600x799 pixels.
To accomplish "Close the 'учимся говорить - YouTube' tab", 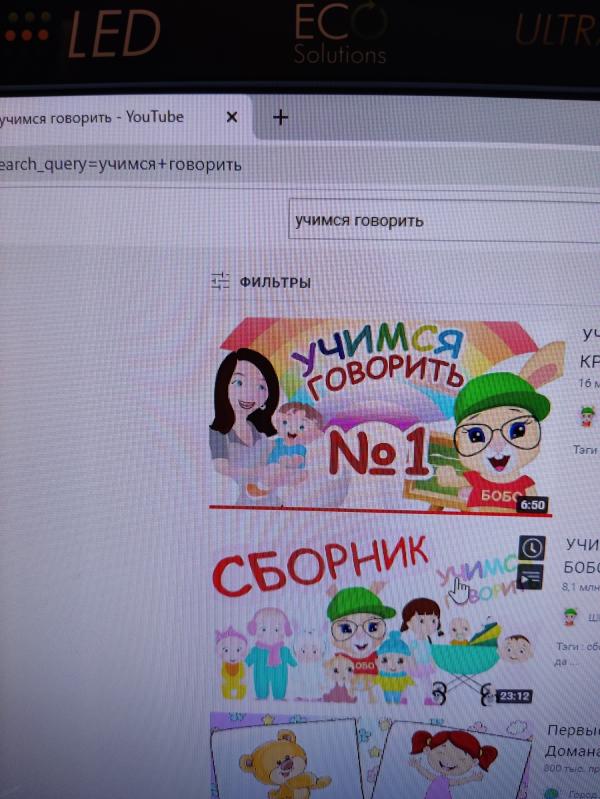I will tap(232, 117).
